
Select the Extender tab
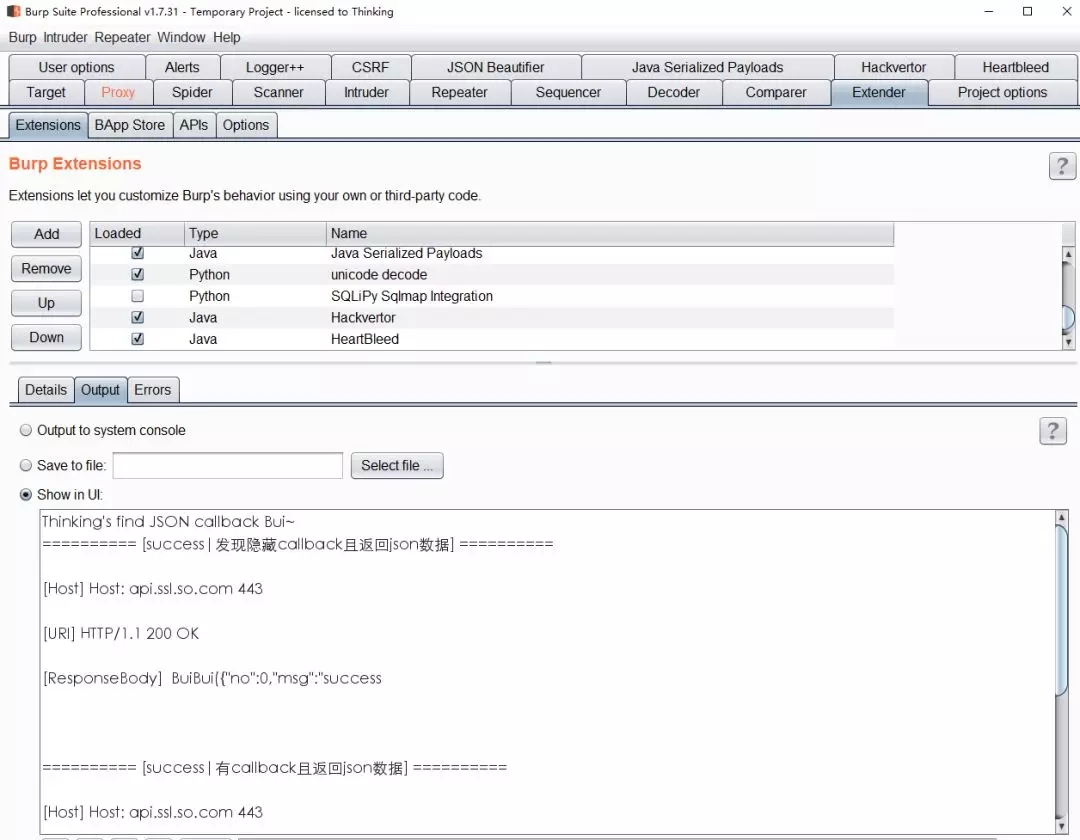click(x=879, y=92)
